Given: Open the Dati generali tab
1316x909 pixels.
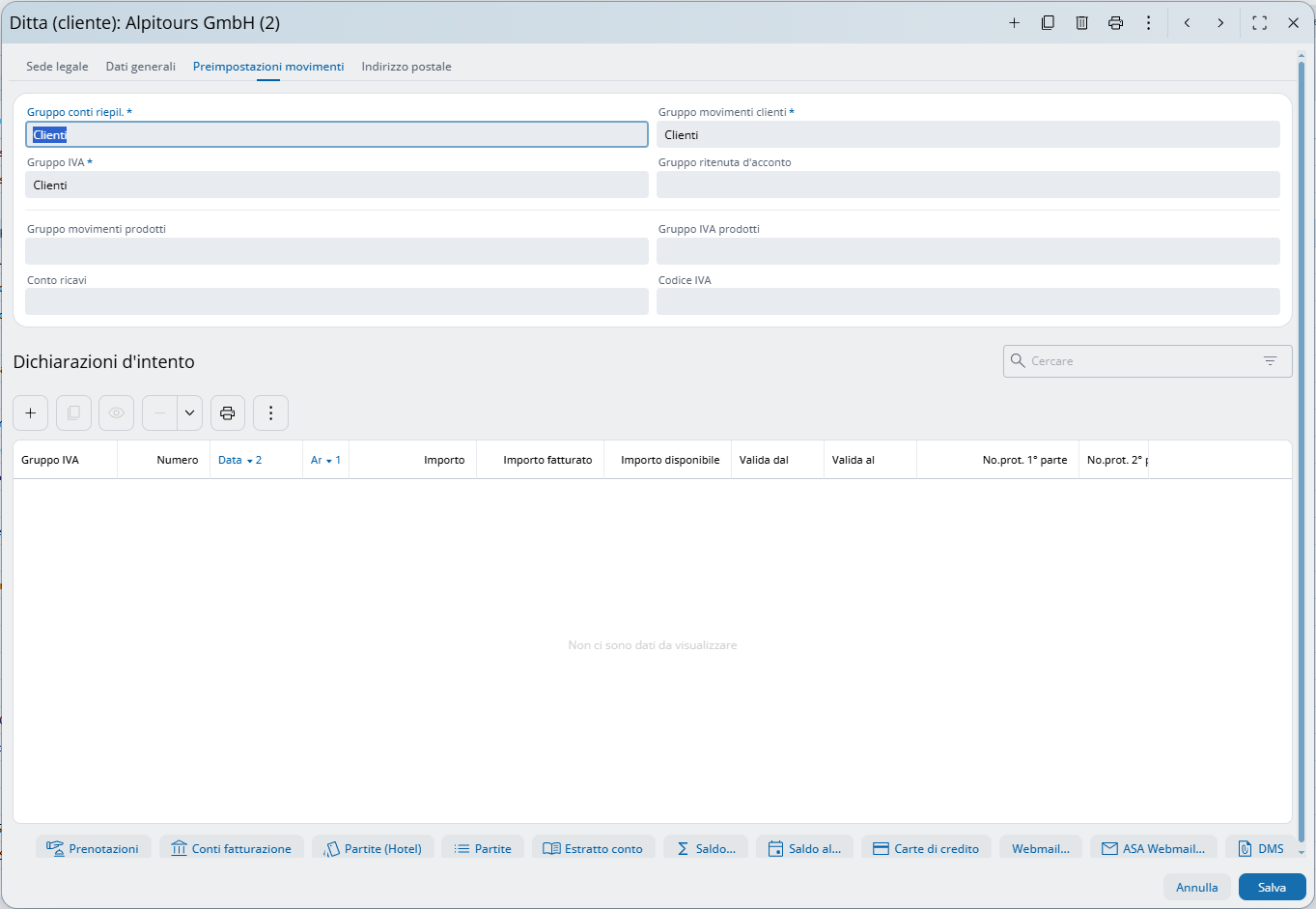Looking at the screenshot, I should (141, 67).
